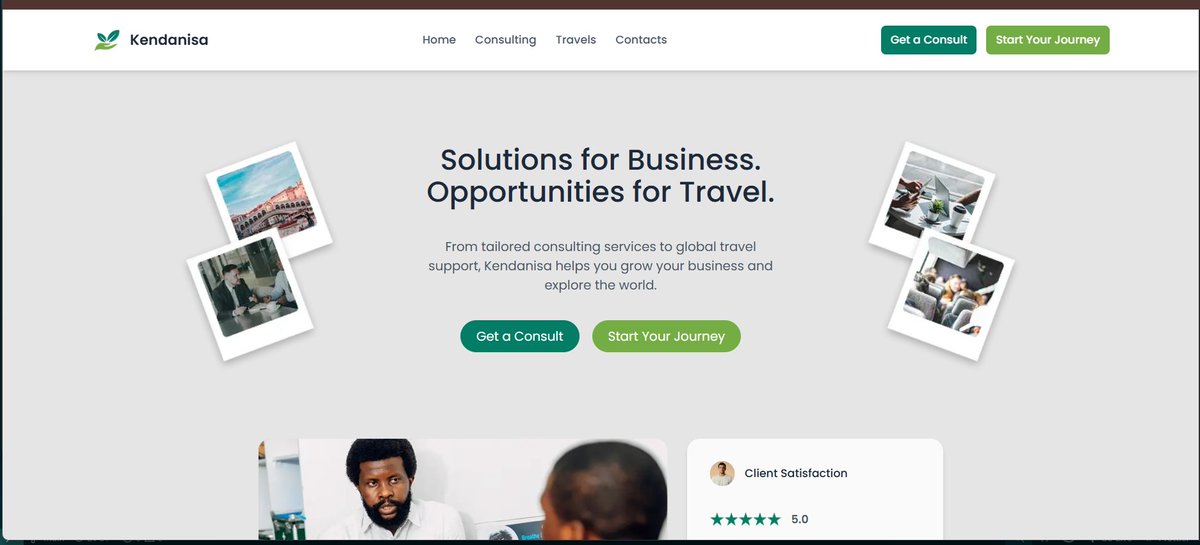Navigate to the Contacts page link
1200x545 pixels.
click(641, 40)
